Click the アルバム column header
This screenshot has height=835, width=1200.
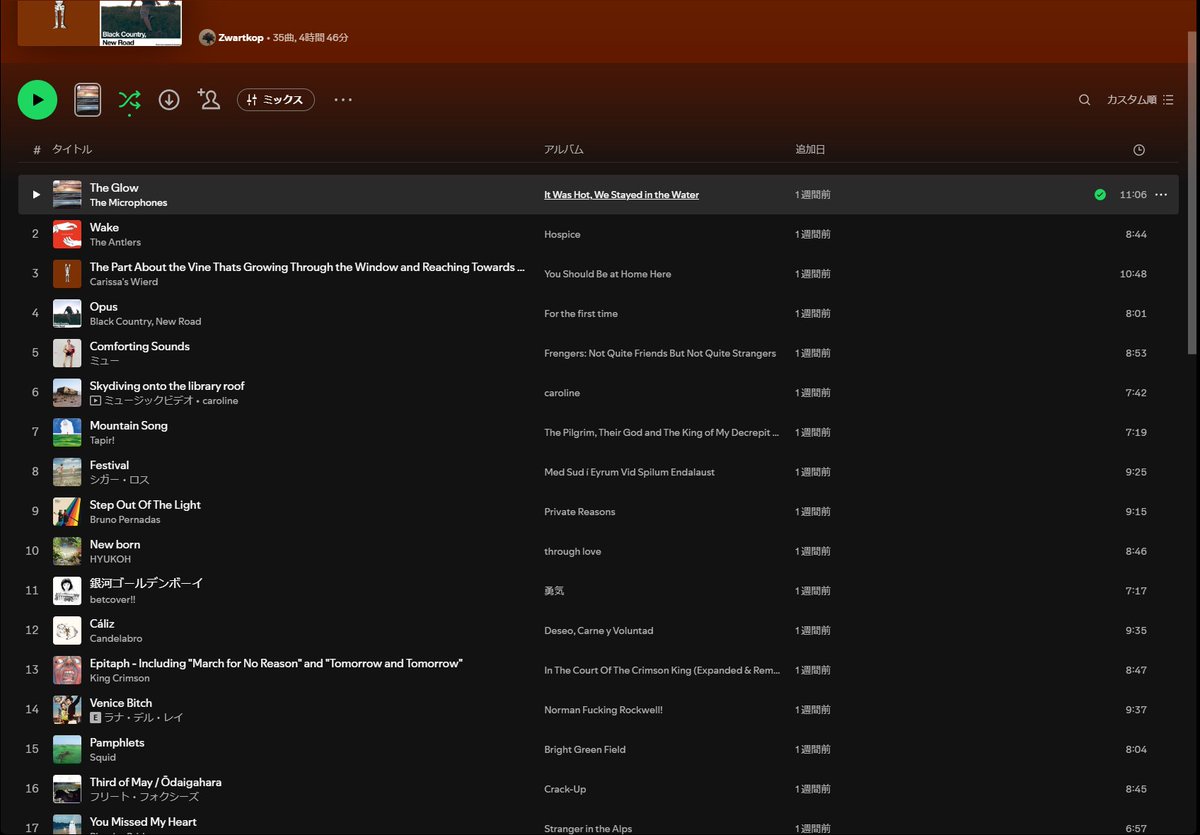tap(563, 149)
